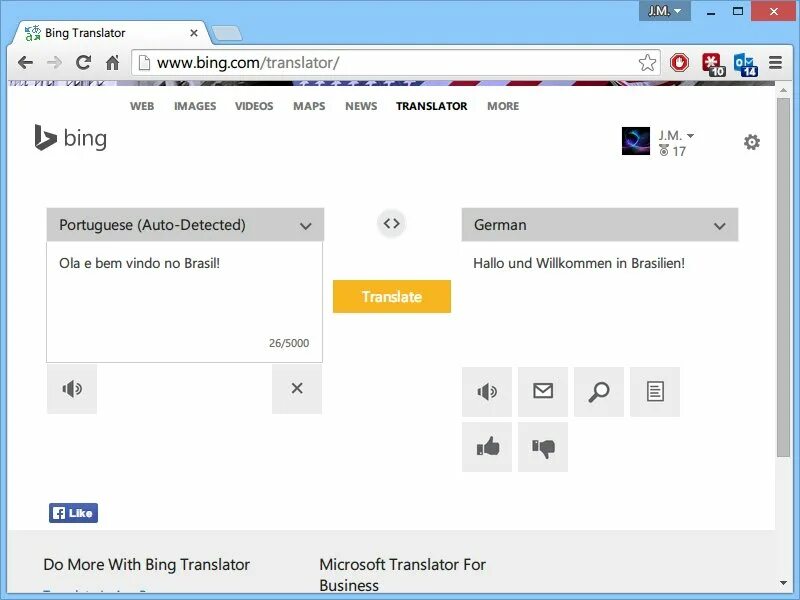
Task: Reload the Bing Translator page
Action: point(83,63)
